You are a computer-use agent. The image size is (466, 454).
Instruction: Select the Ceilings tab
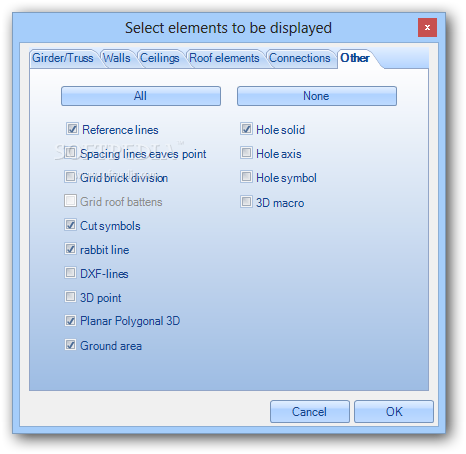click(160, 58)
